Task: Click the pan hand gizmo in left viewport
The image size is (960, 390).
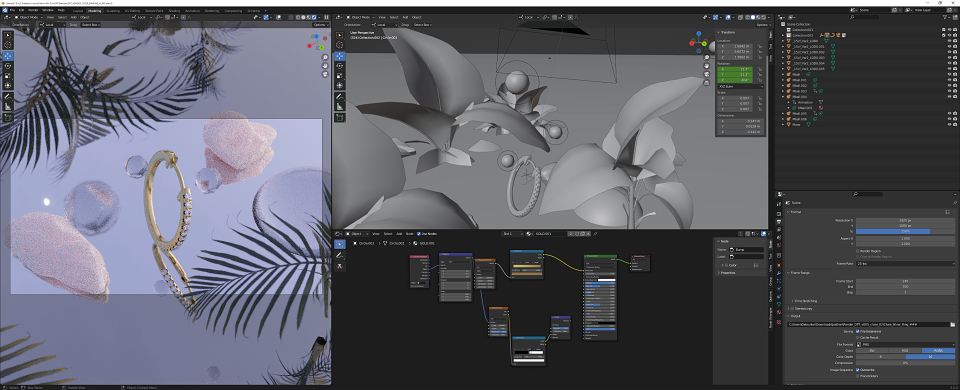Action: click(x=325, y=66)
